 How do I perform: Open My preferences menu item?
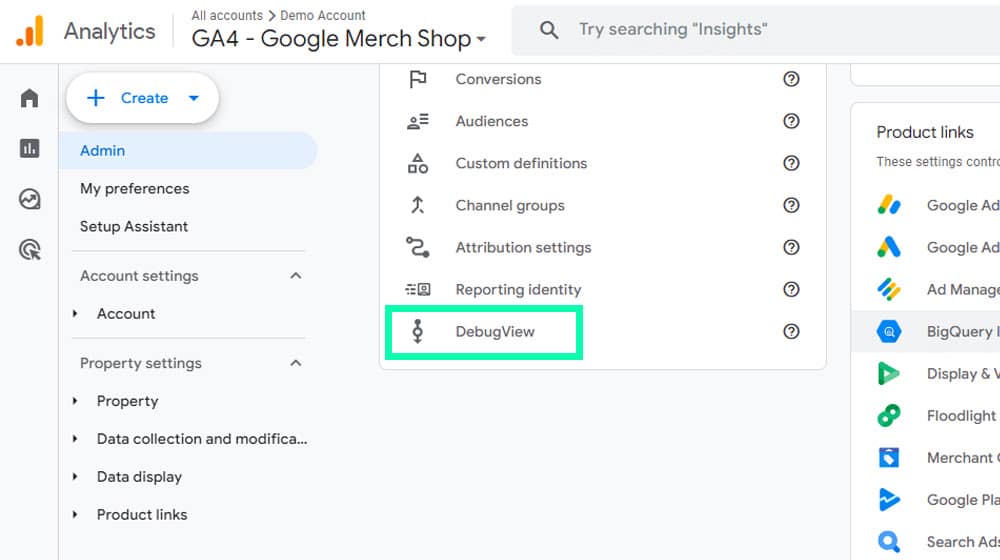click(x=134, y=188)
